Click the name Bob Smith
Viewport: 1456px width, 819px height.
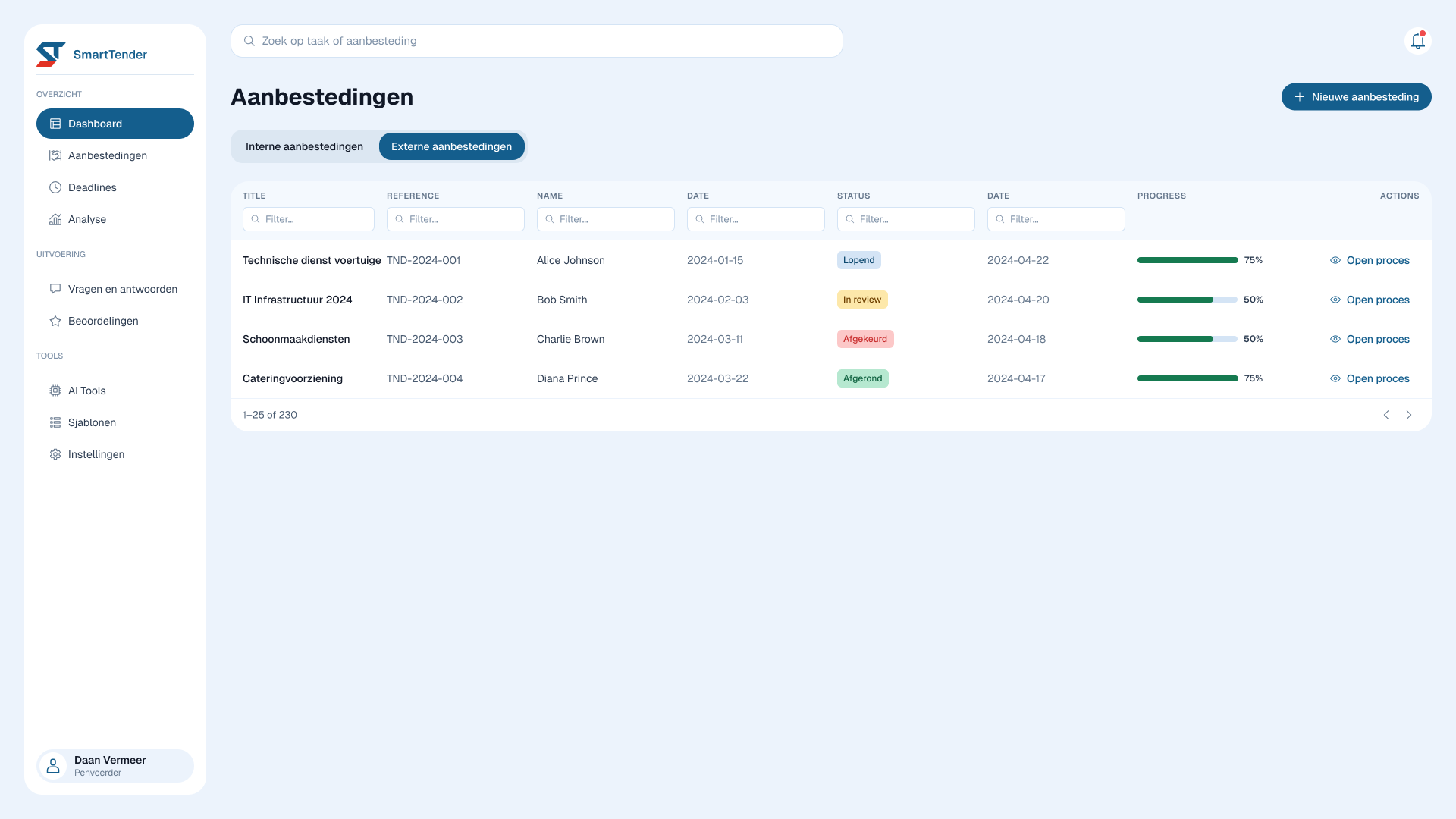click(562, 300)
